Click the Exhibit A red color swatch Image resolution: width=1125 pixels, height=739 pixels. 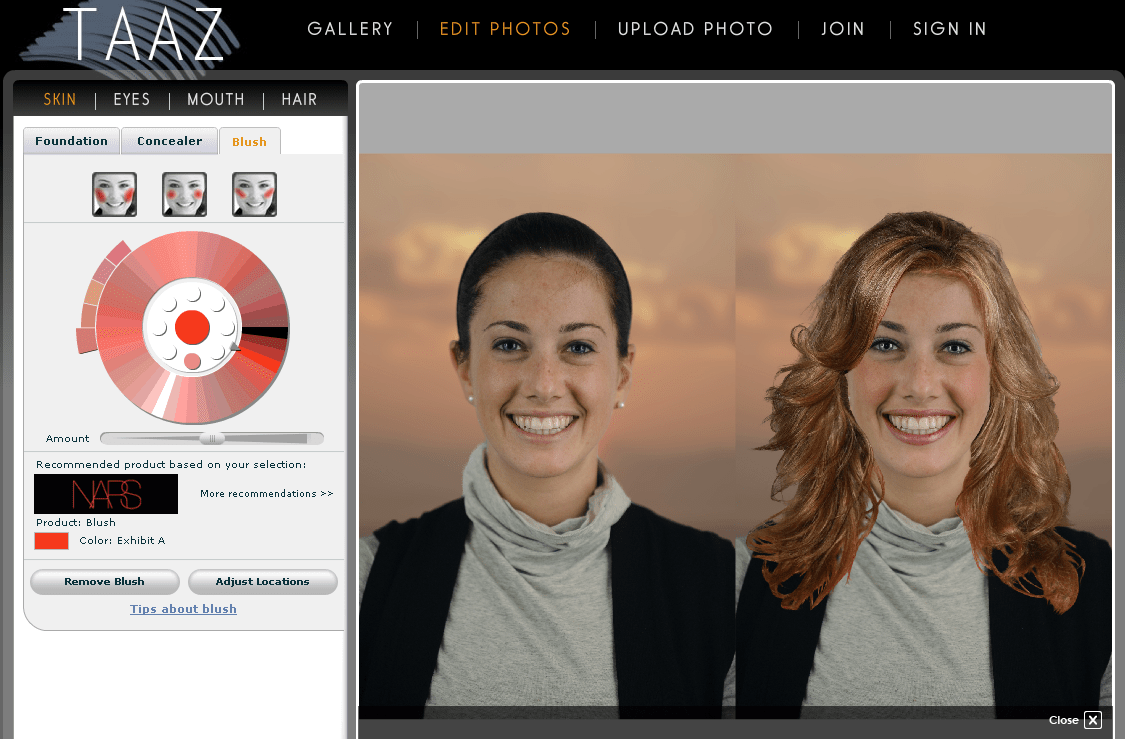[x=51, y=541]
